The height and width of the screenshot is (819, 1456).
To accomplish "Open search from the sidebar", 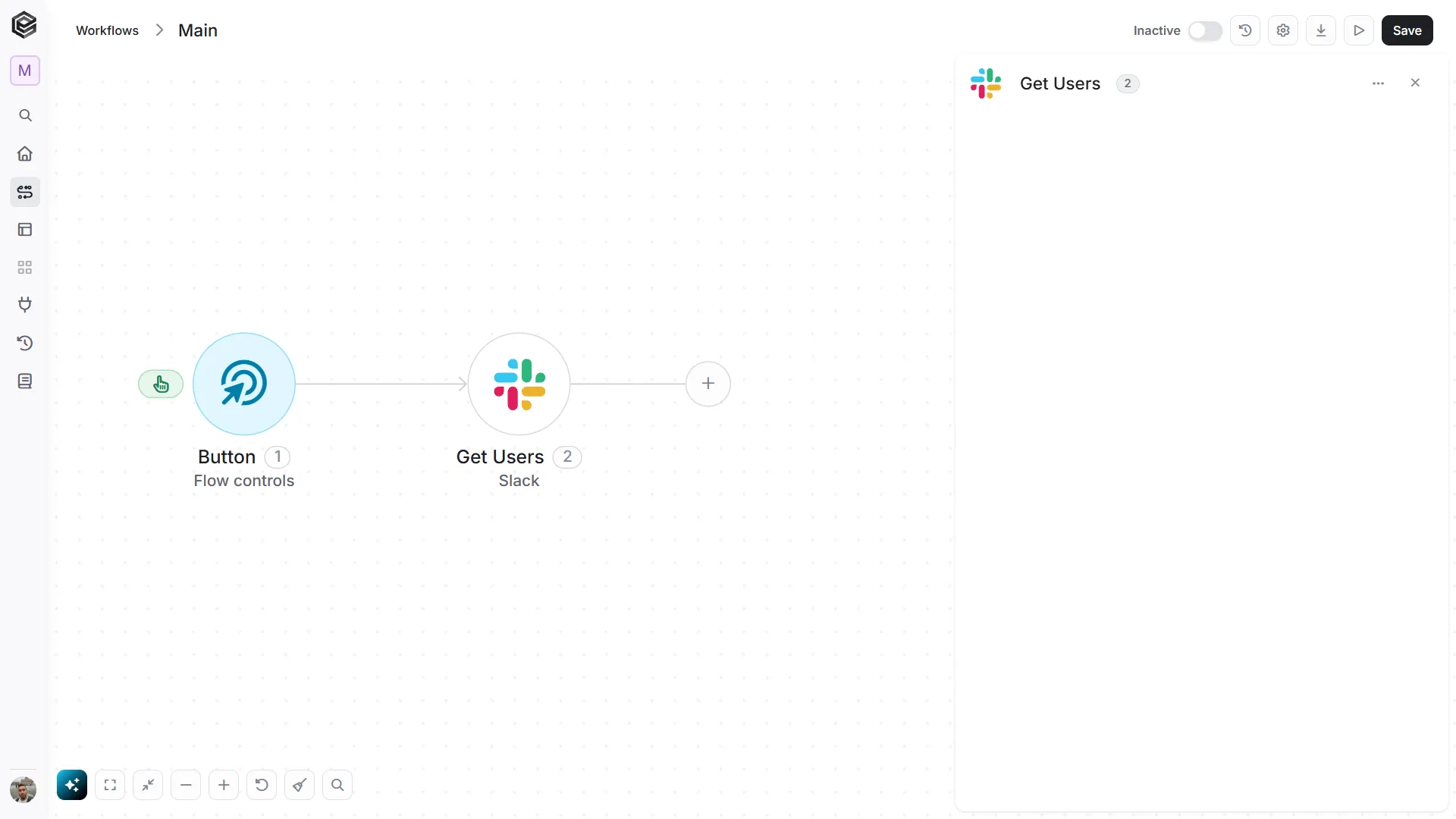I will 25,115.
